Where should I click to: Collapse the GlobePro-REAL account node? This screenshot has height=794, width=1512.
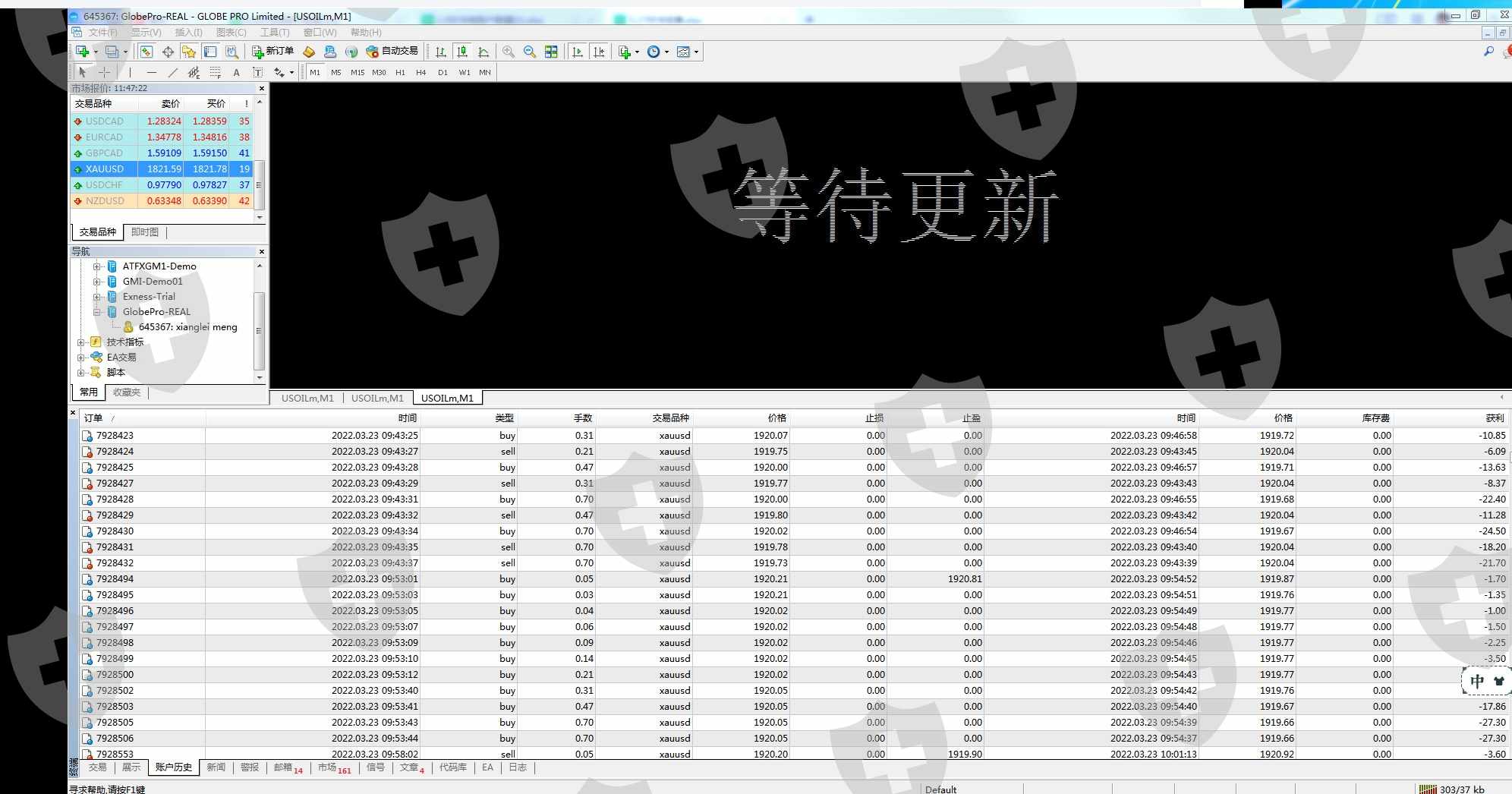(x=97, y=312)
